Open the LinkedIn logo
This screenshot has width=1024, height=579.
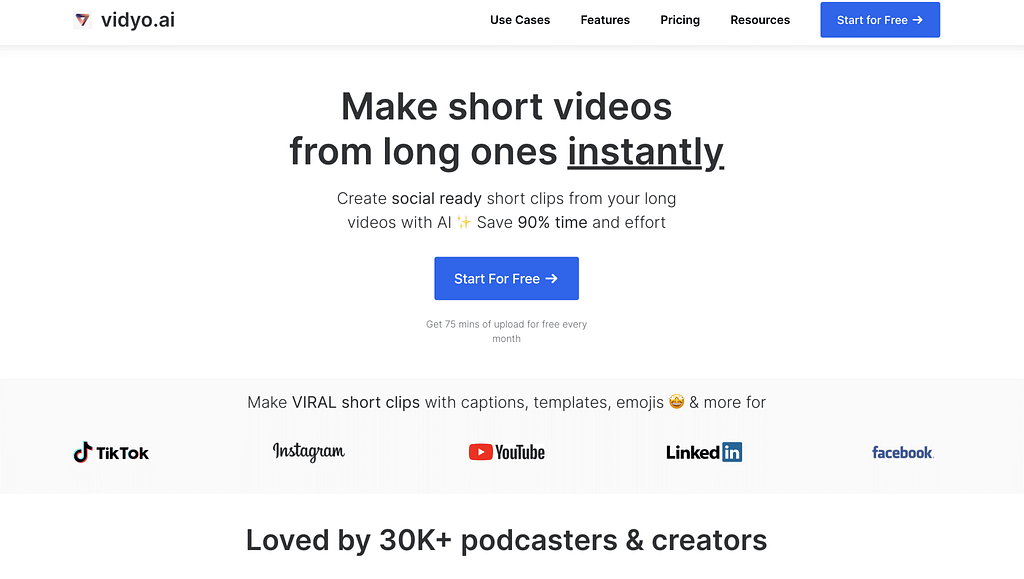point(704,452)
